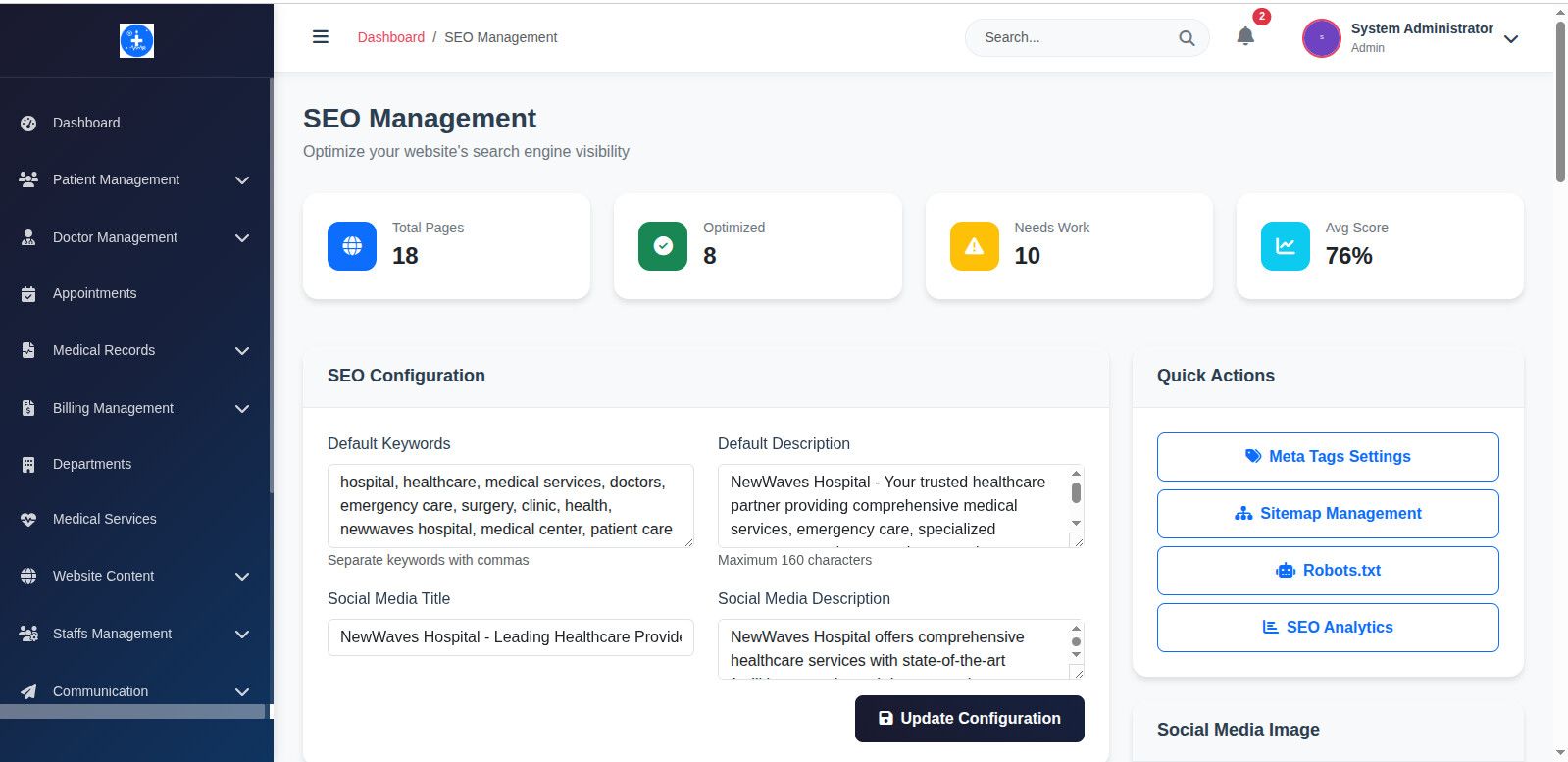This screenshot has height=762, width=1568.
Task: Click the Avg Score chart icon
Action: coord(1285,246)
